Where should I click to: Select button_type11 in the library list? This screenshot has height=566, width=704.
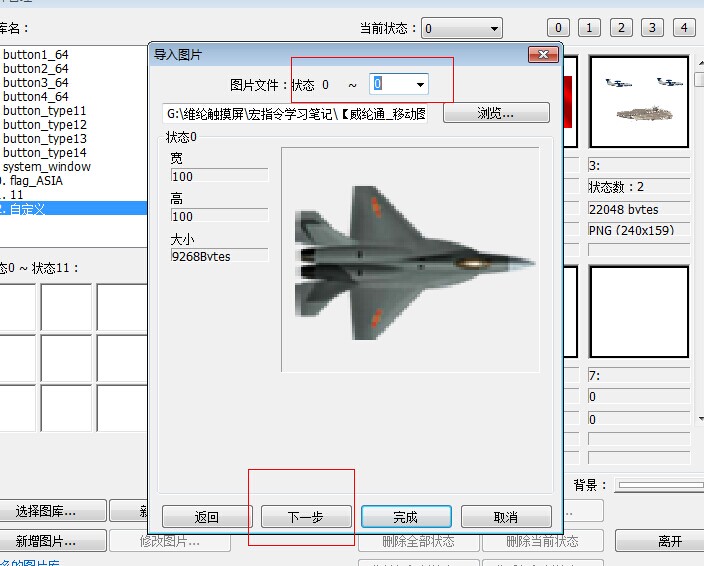point(45,111)
